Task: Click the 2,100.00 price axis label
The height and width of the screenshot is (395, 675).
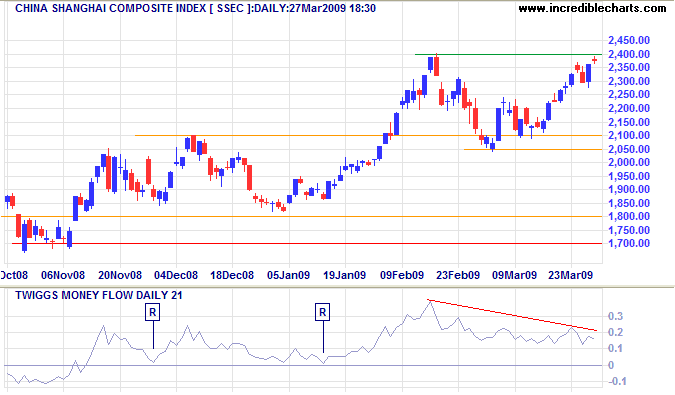Action: pos(629,135)
